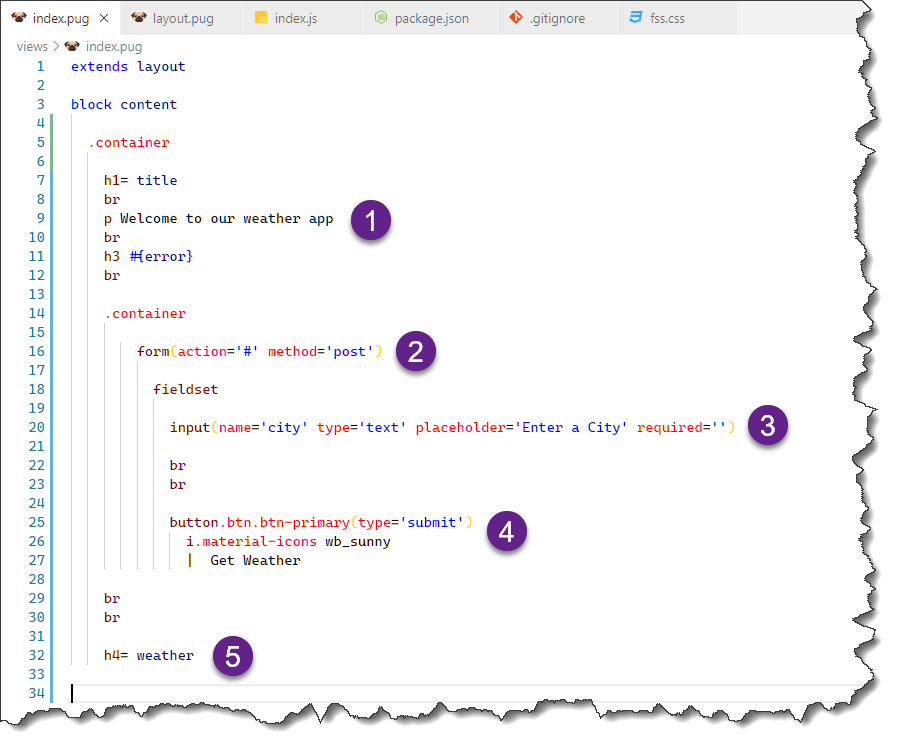Viewport: 898px width, 745px height.
Task: Open the package.json tab label
Action: point(431,18)
